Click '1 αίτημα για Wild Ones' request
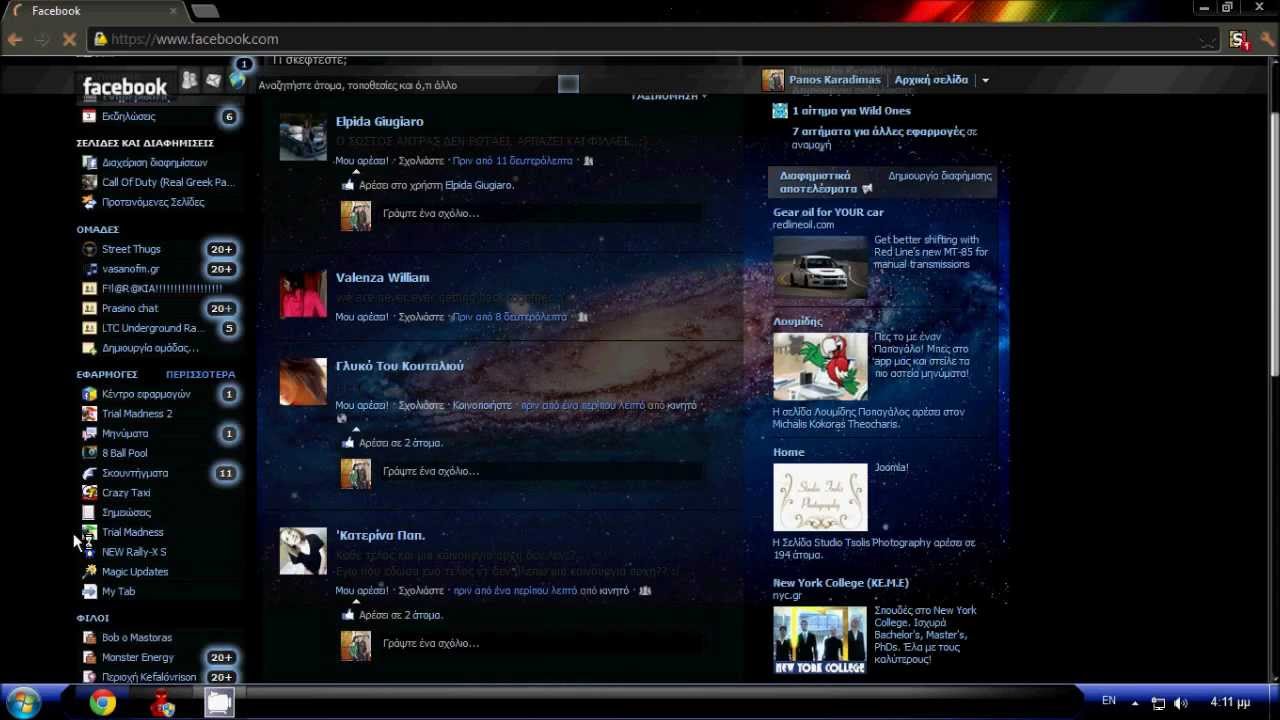1280x720 pixels. [x=851, y=111]
